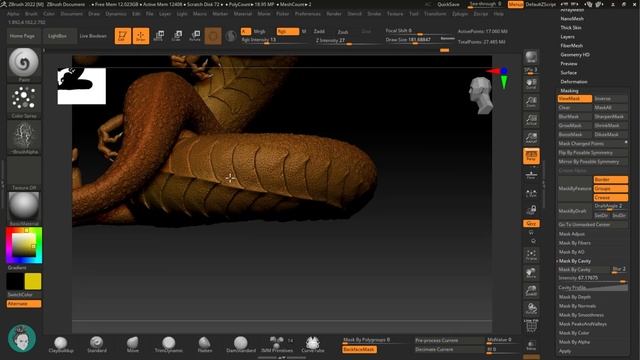Screen dimensions: 640x360
Task: Expand the Geometry HD section
Action: point(575,55)
